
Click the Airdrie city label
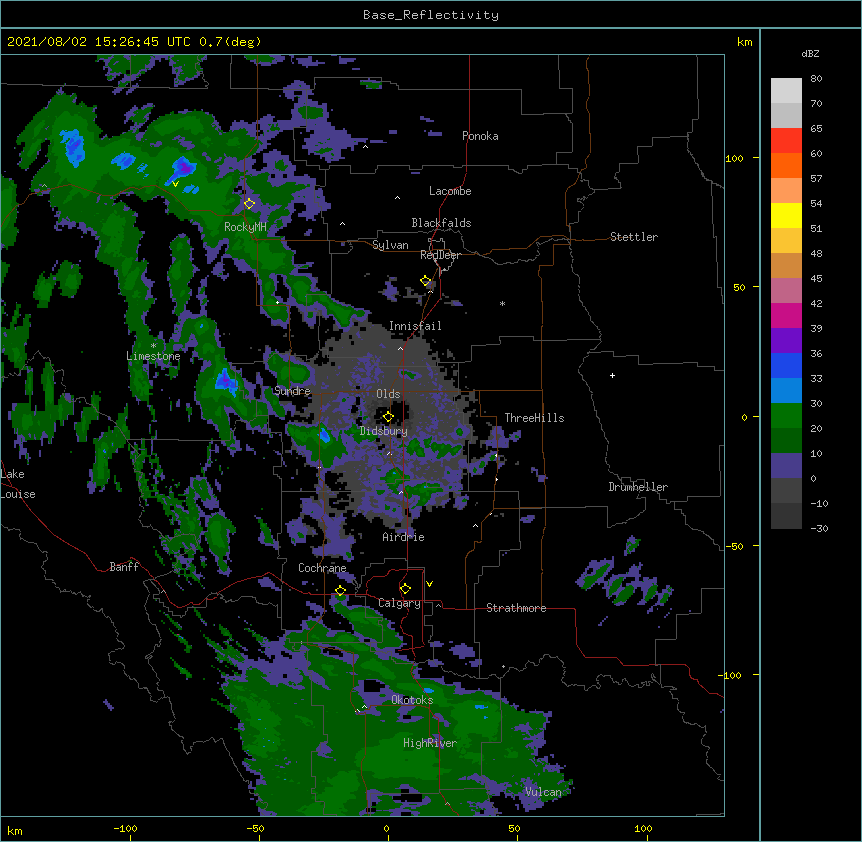(x=403, y=537)
